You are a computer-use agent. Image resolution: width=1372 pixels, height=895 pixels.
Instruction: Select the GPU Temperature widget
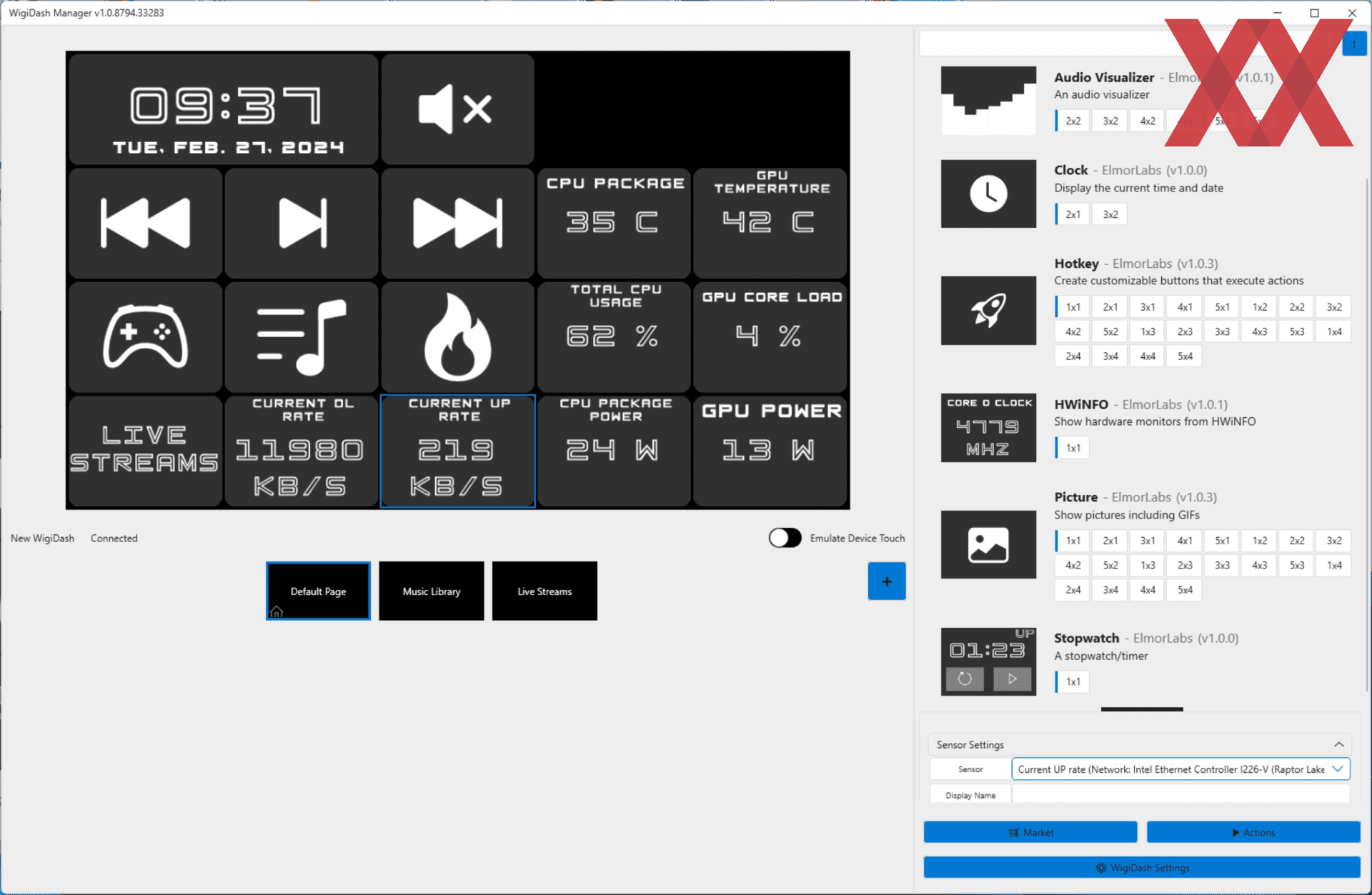[x=770, y=223]
